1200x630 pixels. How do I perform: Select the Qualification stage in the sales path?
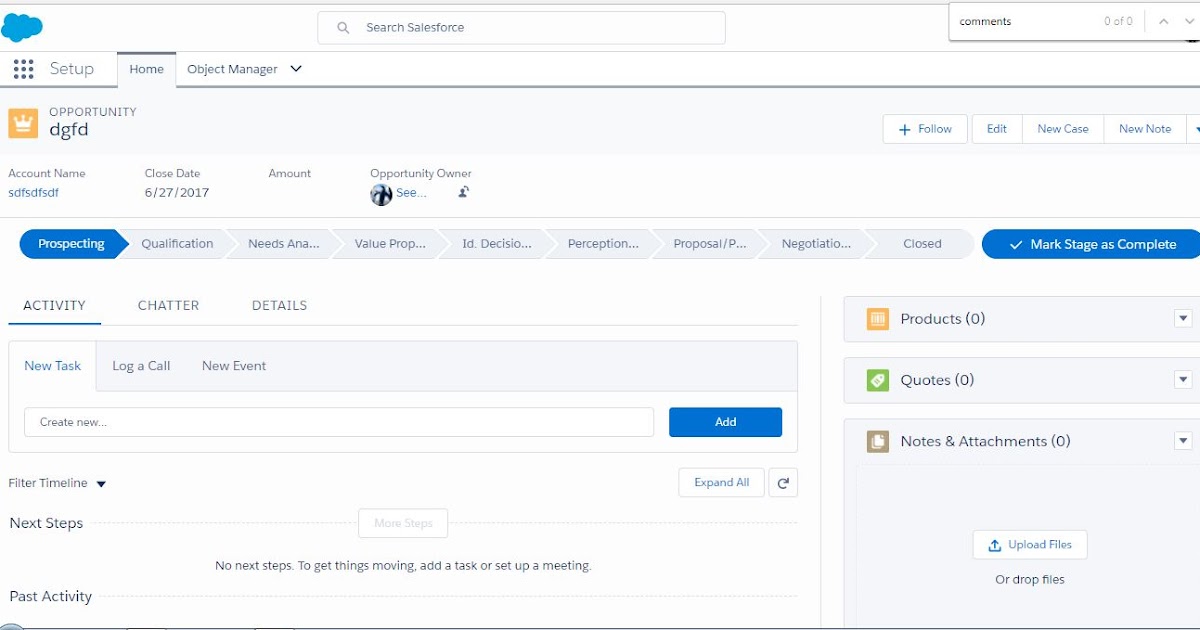pos(177,243)
